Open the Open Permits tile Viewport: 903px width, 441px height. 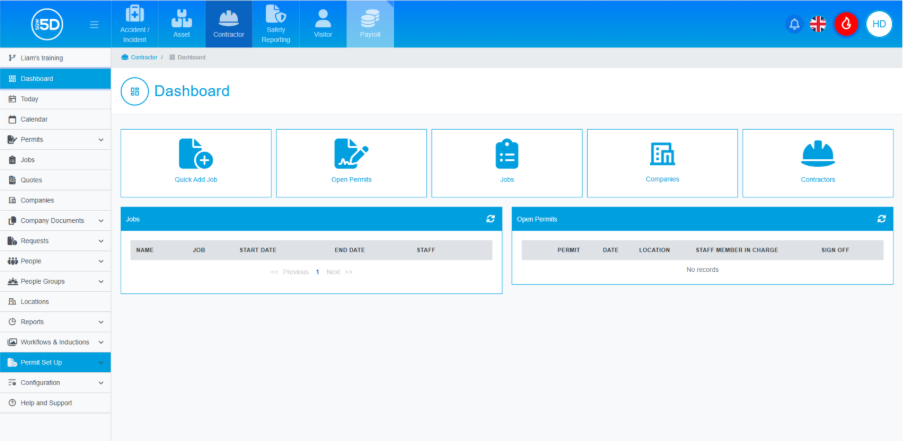point(351,154)
